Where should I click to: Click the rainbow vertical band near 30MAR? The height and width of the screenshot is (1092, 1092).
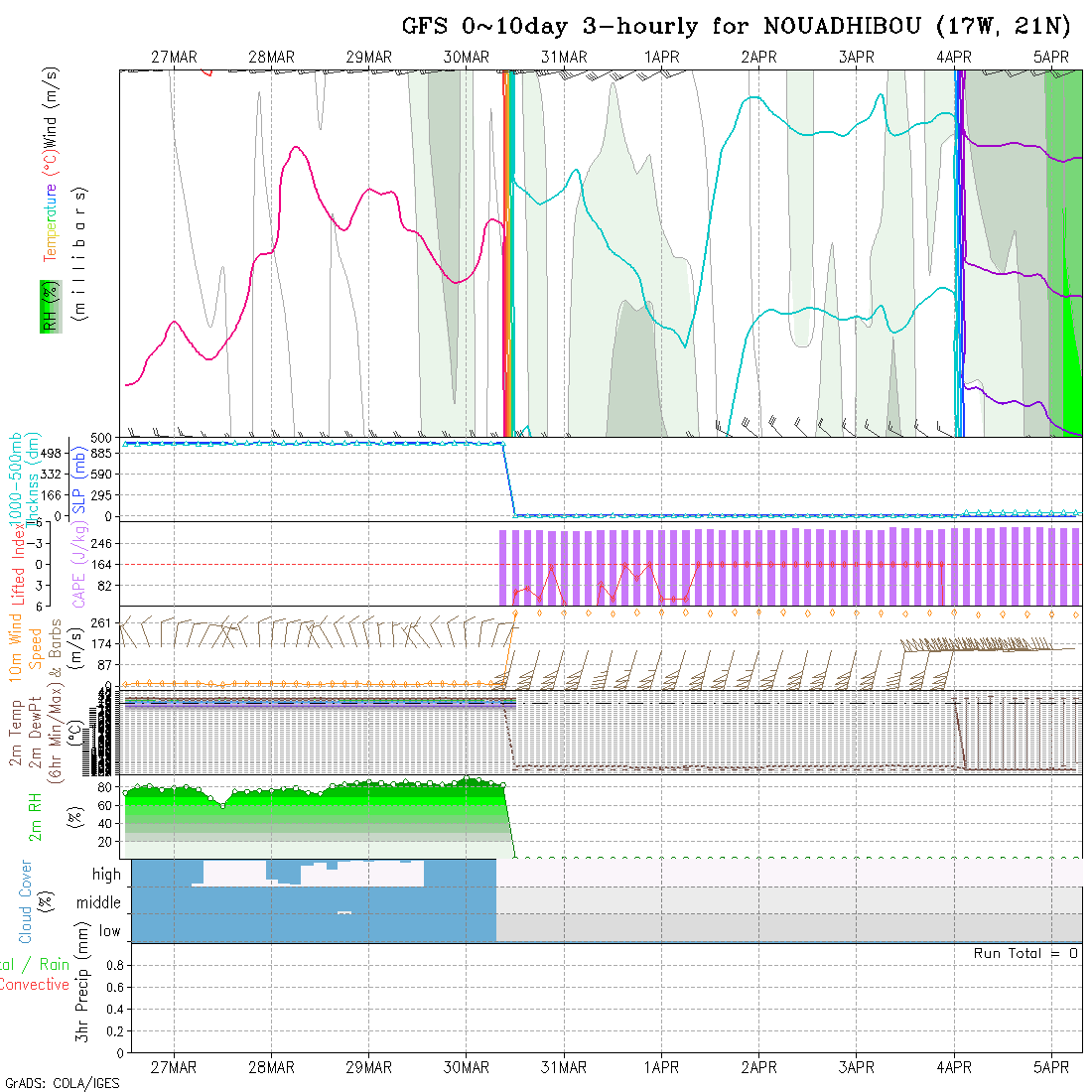click(507, 253)
